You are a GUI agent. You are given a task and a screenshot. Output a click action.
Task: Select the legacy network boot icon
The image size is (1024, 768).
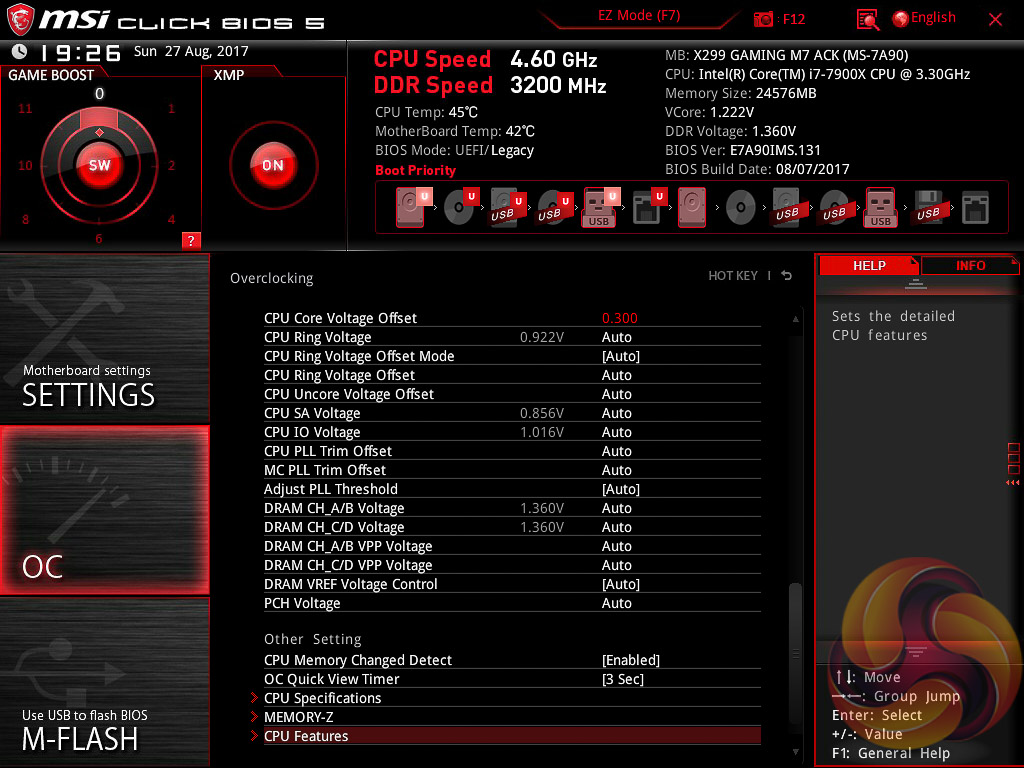coord(975,208)
